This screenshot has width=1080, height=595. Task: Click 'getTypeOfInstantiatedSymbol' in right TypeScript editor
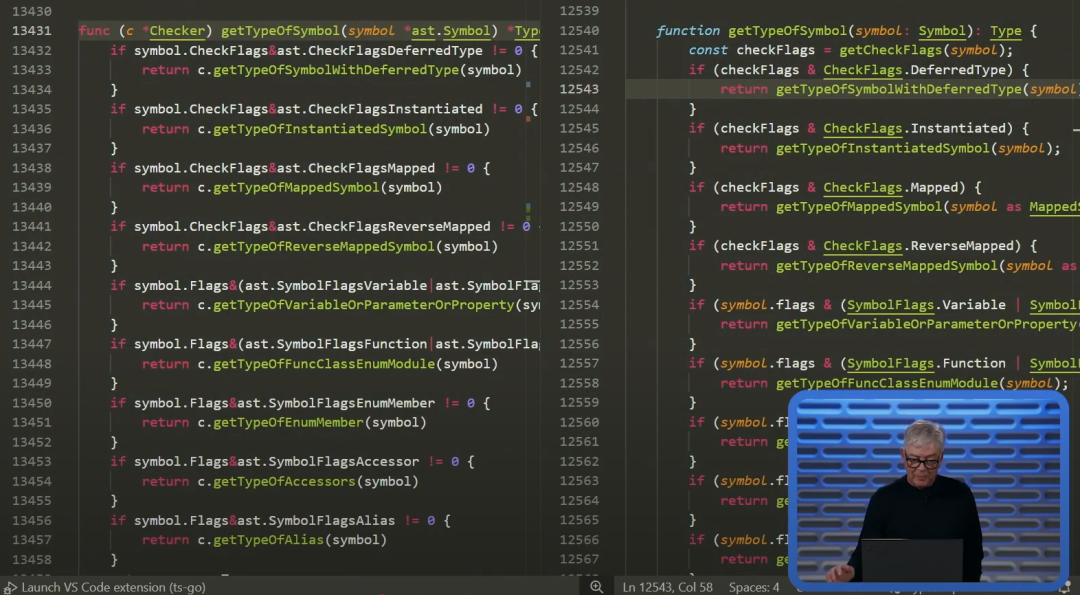pos(882,148)
